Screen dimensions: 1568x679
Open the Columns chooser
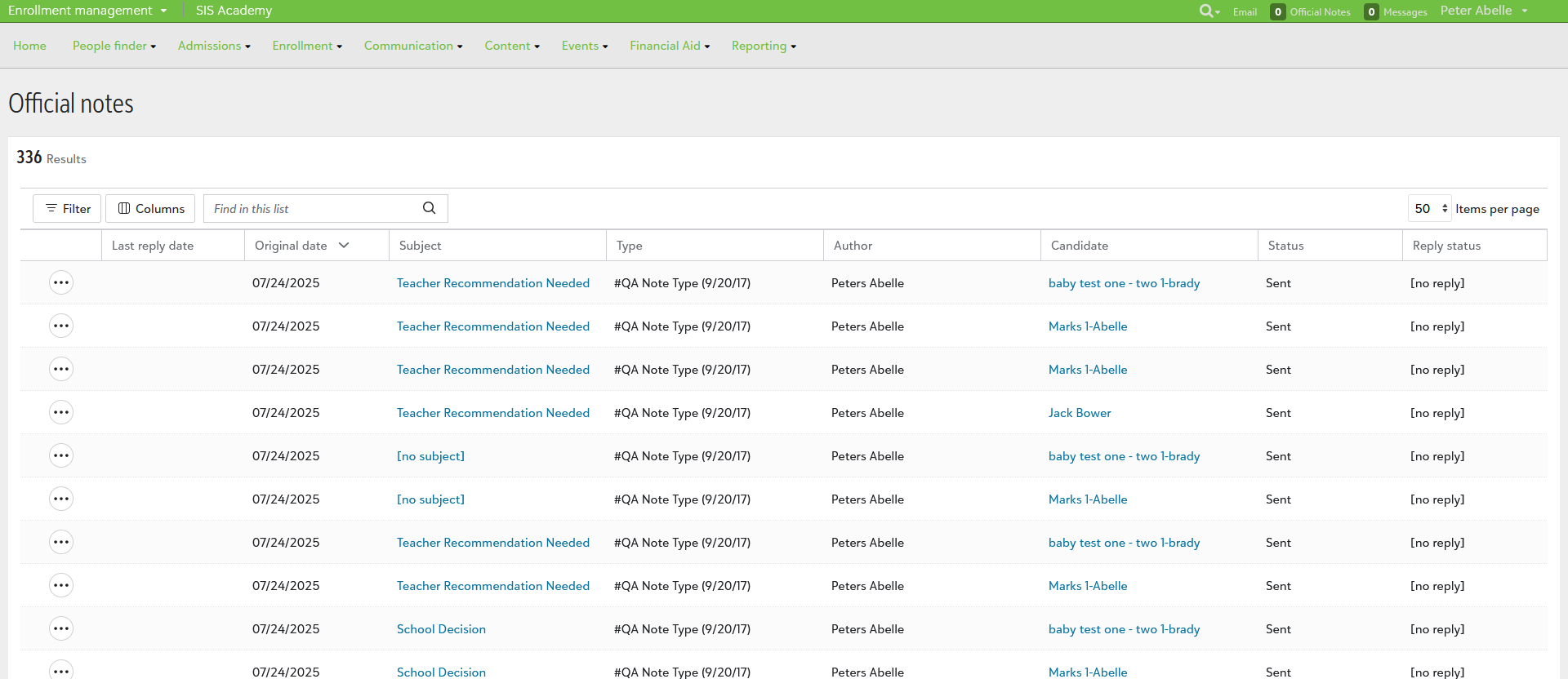pos(150,208)
